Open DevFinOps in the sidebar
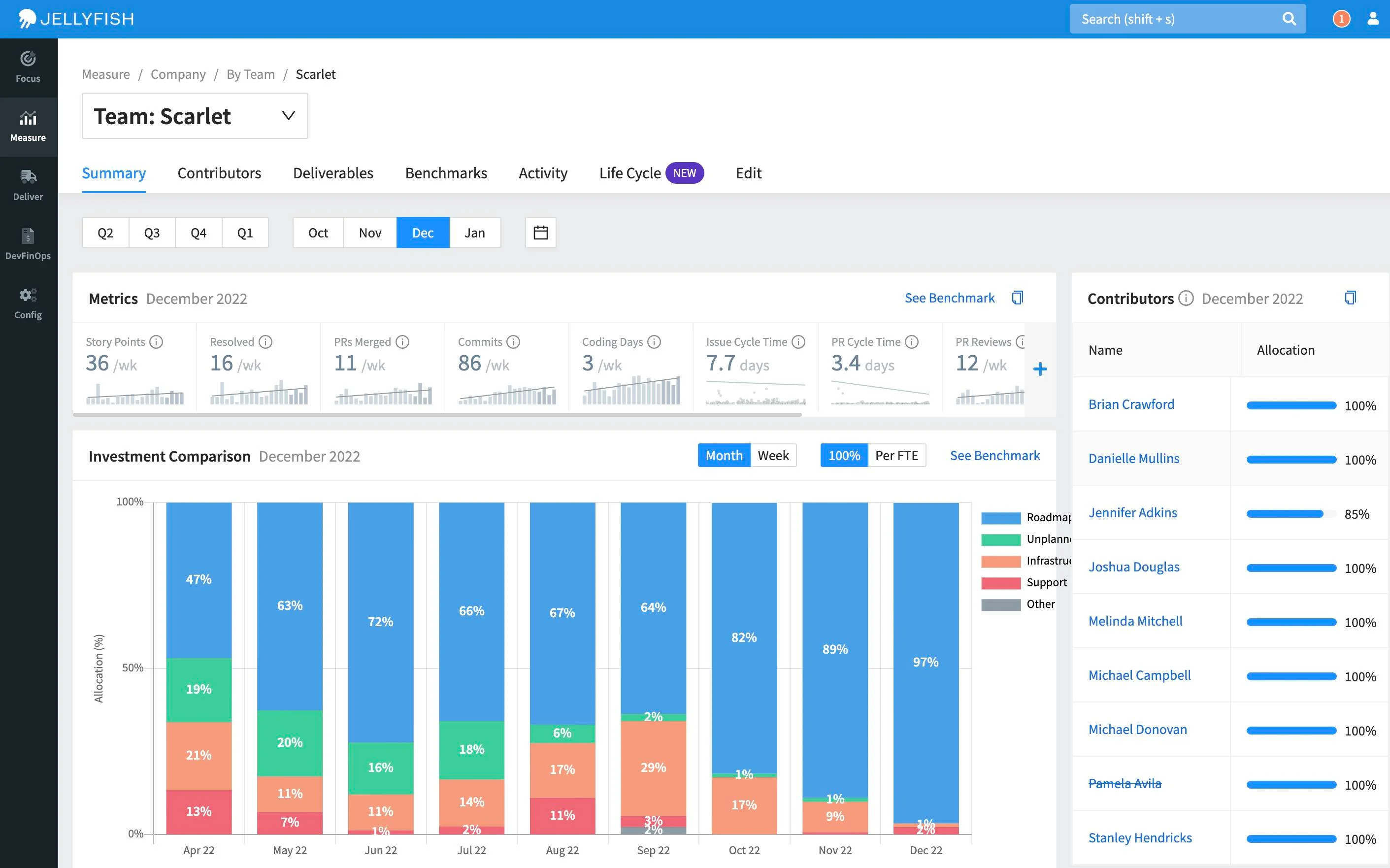The height and width of the screenshot is (868, 1390). point(28,244)
